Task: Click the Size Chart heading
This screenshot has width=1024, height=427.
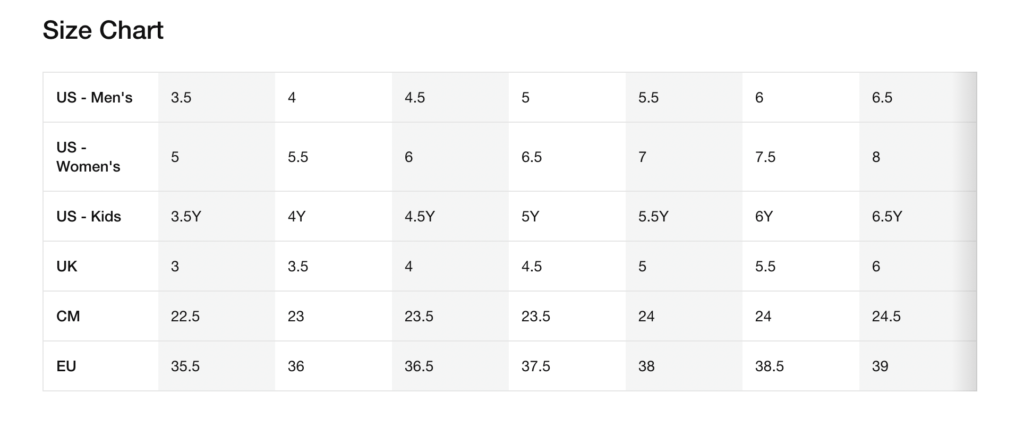Action: tap(103, 31)
